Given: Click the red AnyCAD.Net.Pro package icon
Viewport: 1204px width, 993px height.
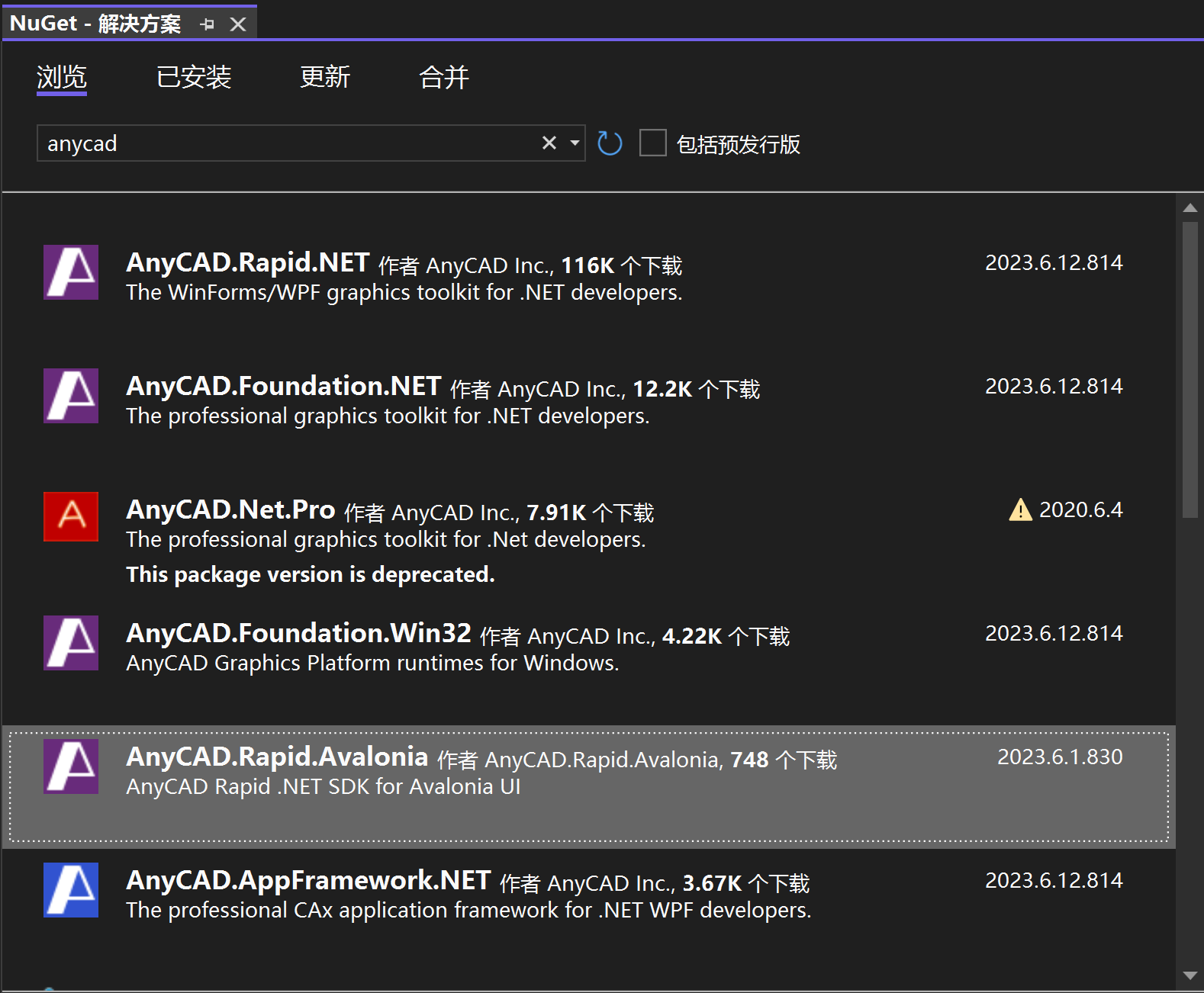Looking at the screenshot, I should [x=71, y=516].
